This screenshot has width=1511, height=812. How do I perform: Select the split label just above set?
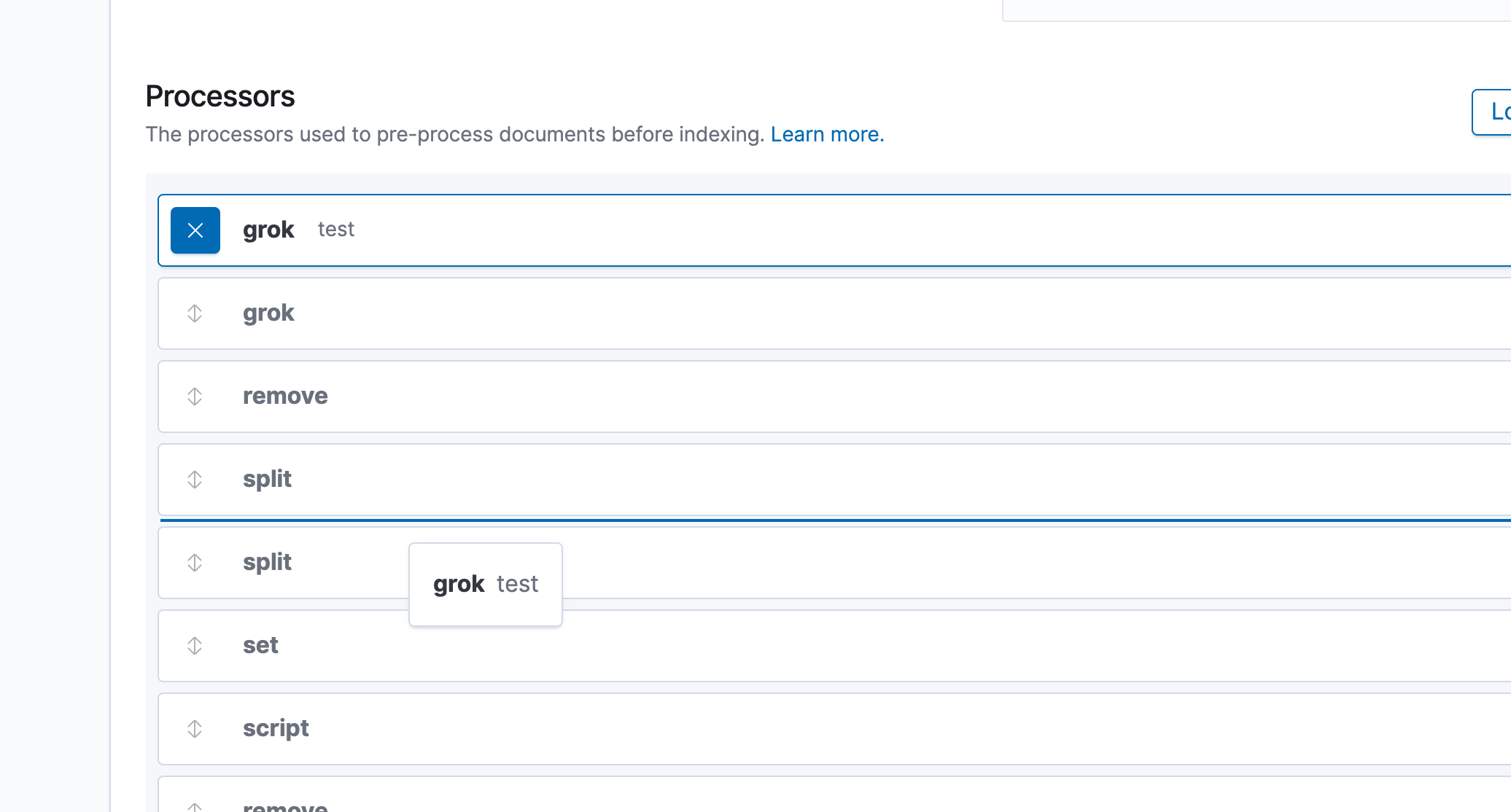[x=267, y=563]
